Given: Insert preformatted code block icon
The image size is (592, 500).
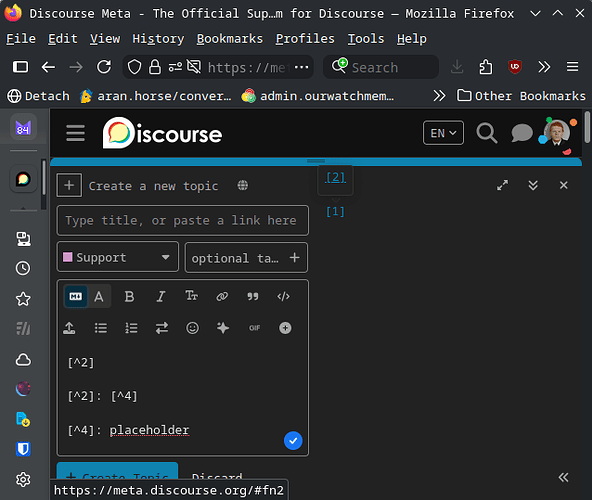Looking at the screenshot, I should pyautogui.click(x=284, y=296).
